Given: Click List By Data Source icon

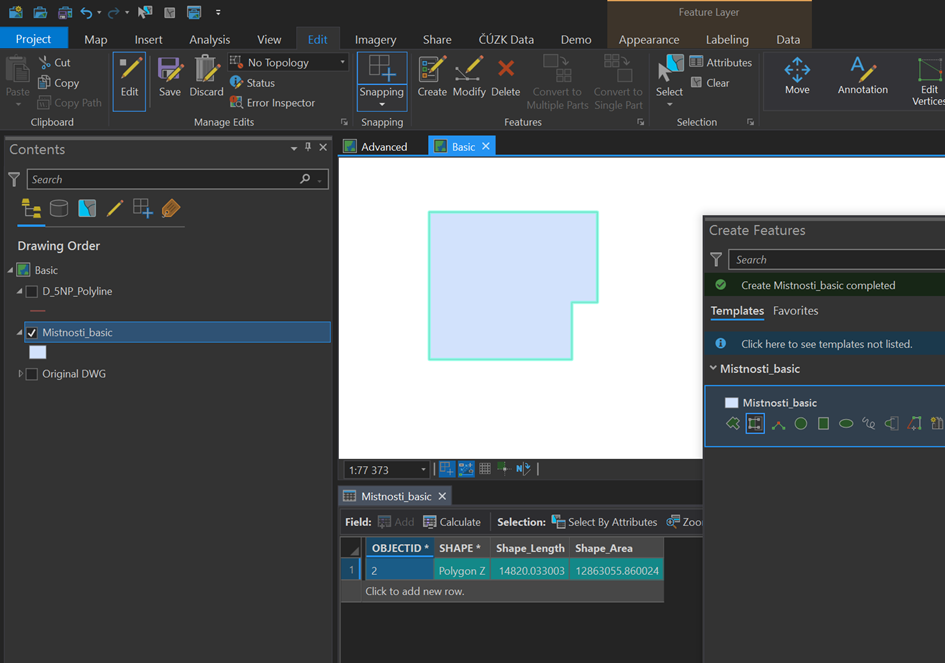Looking at the screenshot, I should [59, 208].
